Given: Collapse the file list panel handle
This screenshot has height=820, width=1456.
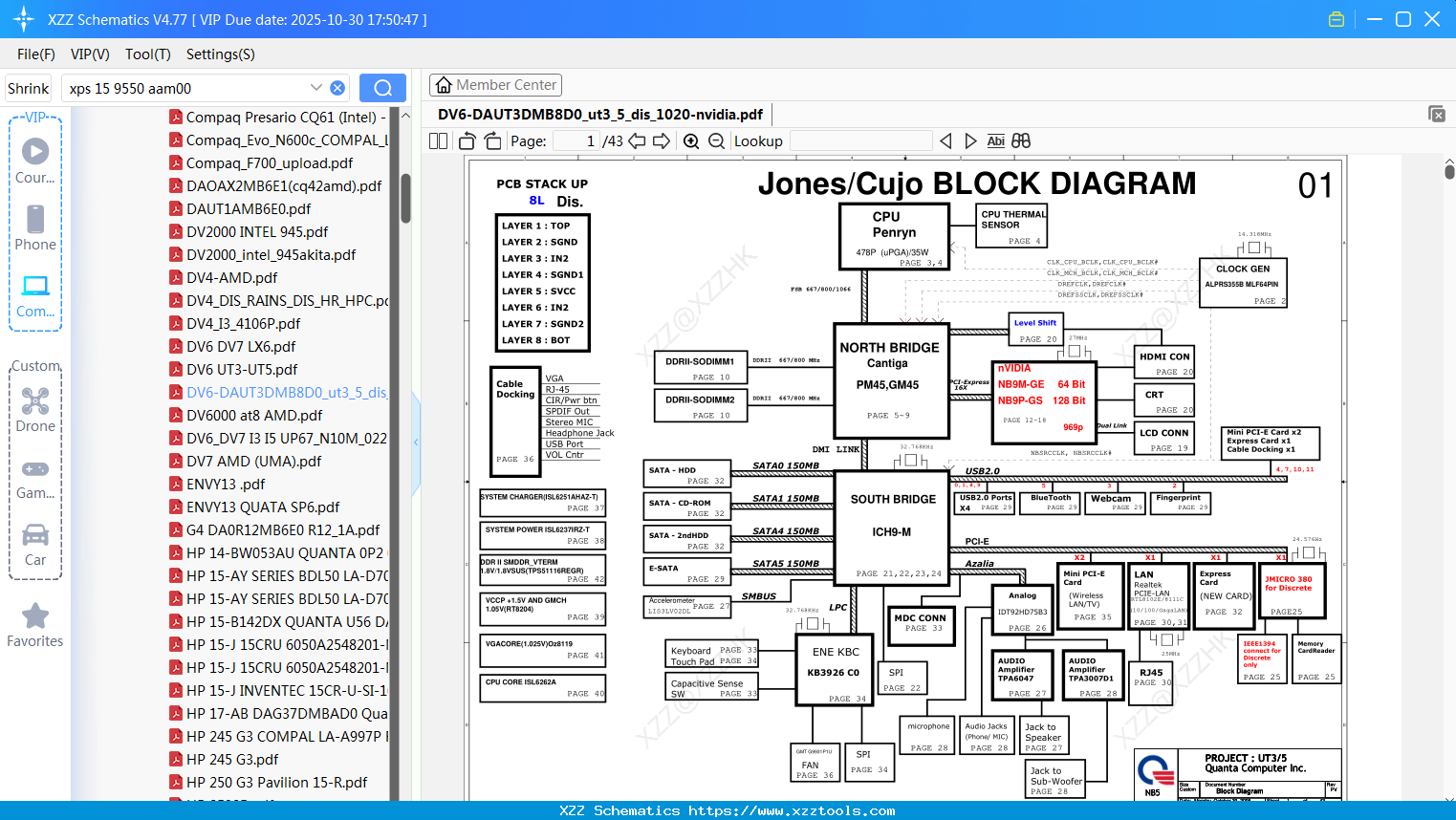Looking at the screenshot, I should tap(416, 442).
